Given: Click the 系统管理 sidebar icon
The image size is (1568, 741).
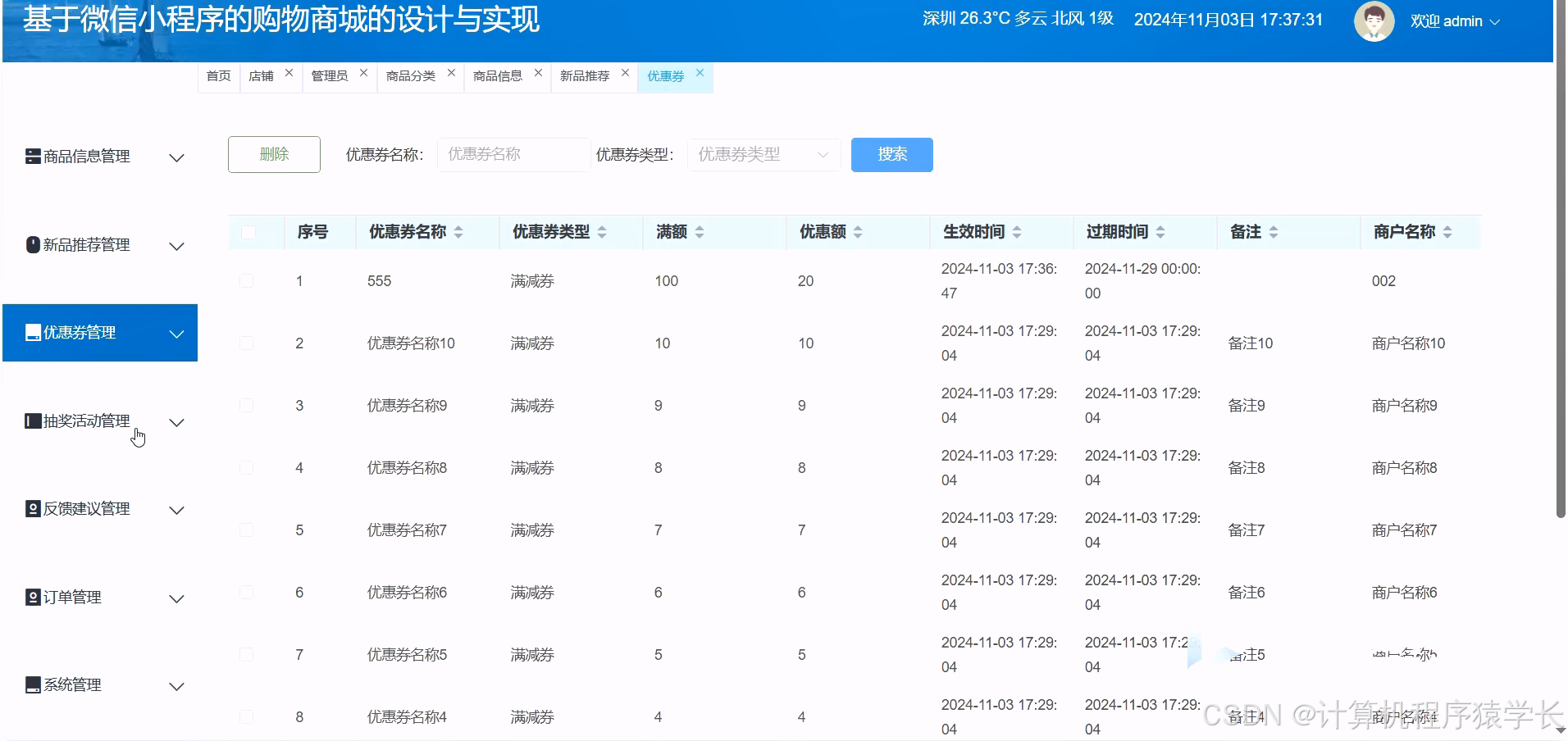Looking at the screenshot, I should pos(33,685).
